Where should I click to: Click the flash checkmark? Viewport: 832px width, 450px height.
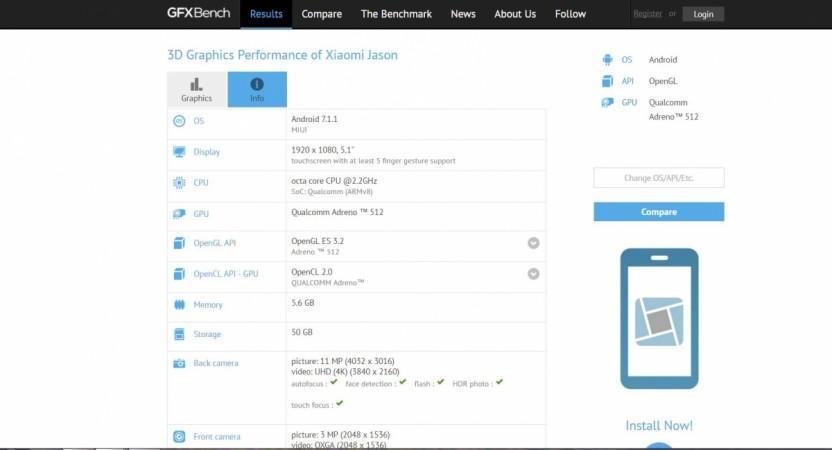pyautogui.click(x=440, y=382)
